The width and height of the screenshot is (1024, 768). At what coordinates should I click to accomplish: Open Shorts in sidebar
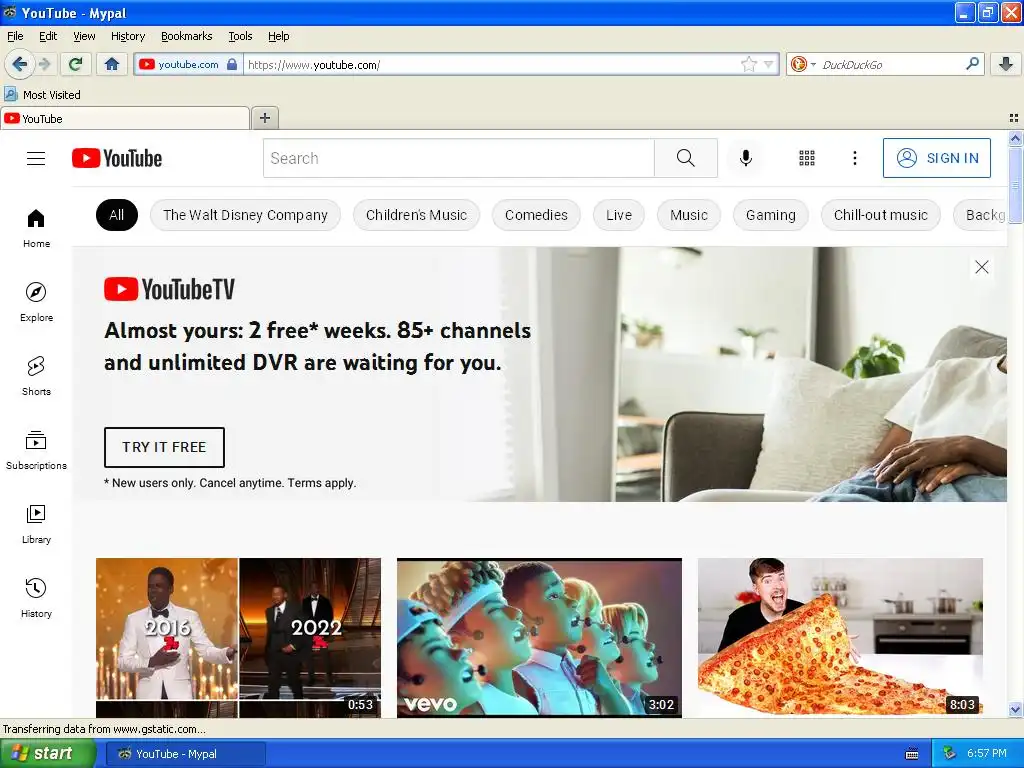point(36,376)
